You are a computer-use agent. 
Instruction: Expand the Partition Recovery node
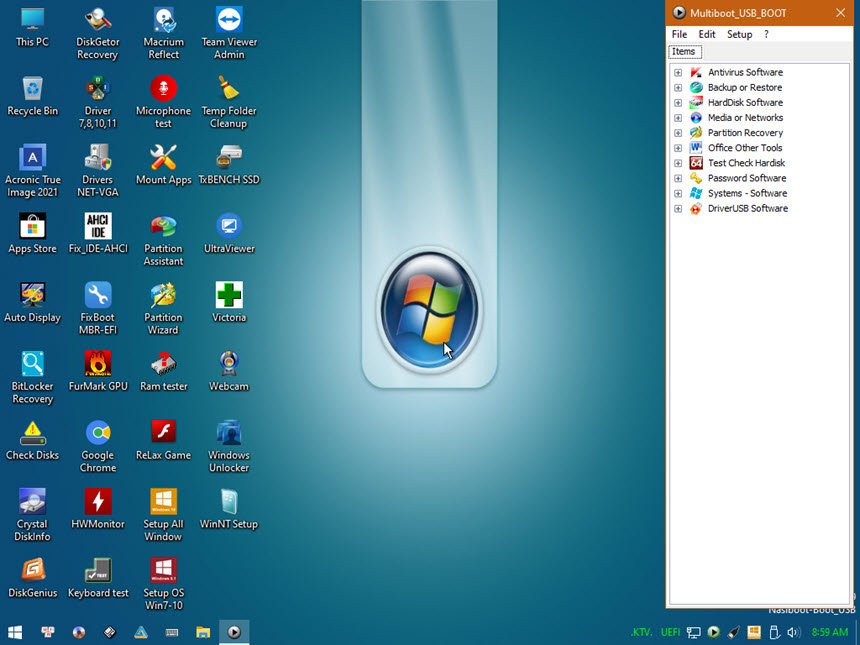tap(678, 133)
